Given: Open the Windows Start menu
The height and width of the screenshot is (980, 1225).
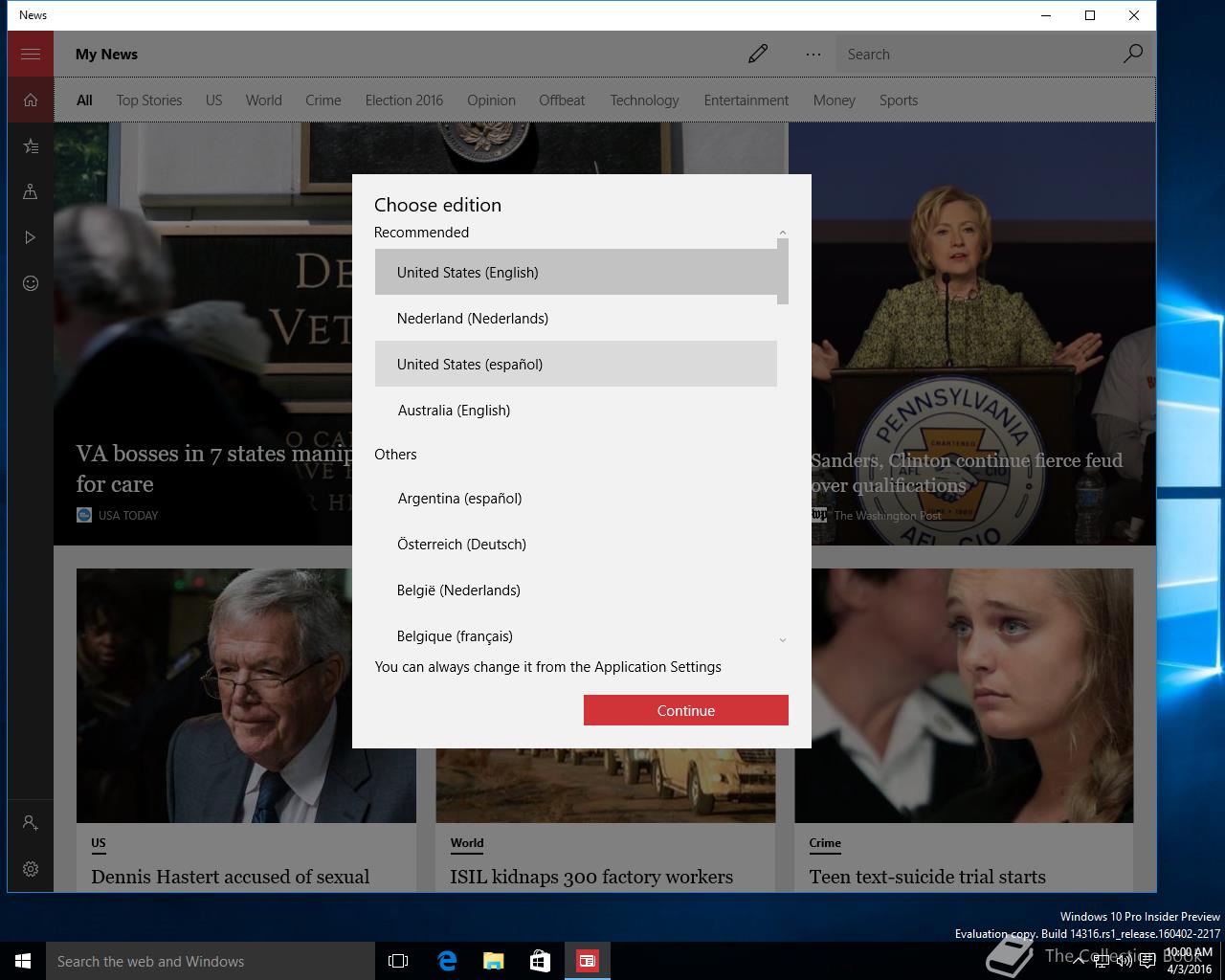Looking at the screenshot, I should 23,961.
